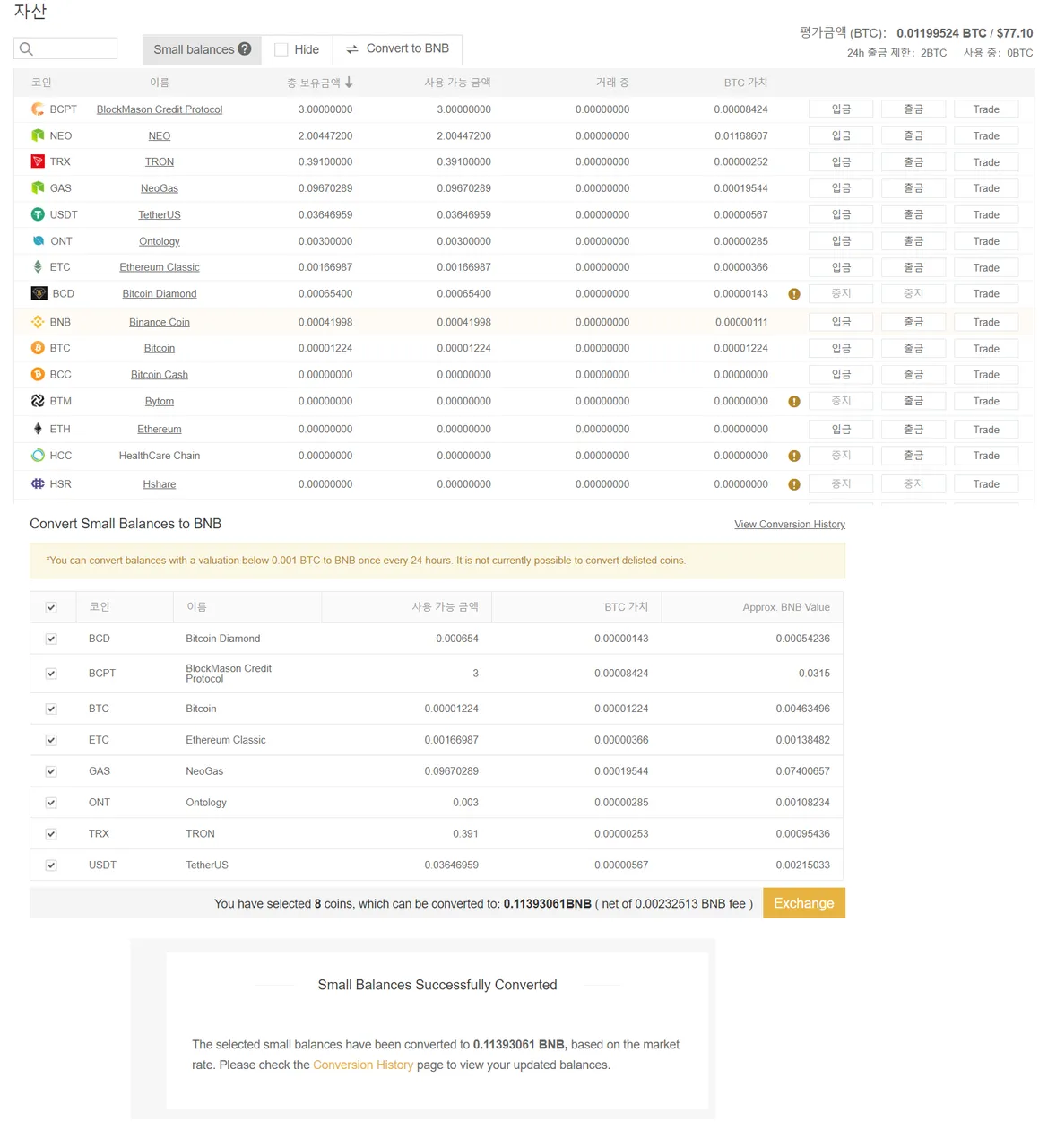Viewport: 1039px width, 1148px height.
Task: Click the ETH coin icon
Action: (38, 429)
